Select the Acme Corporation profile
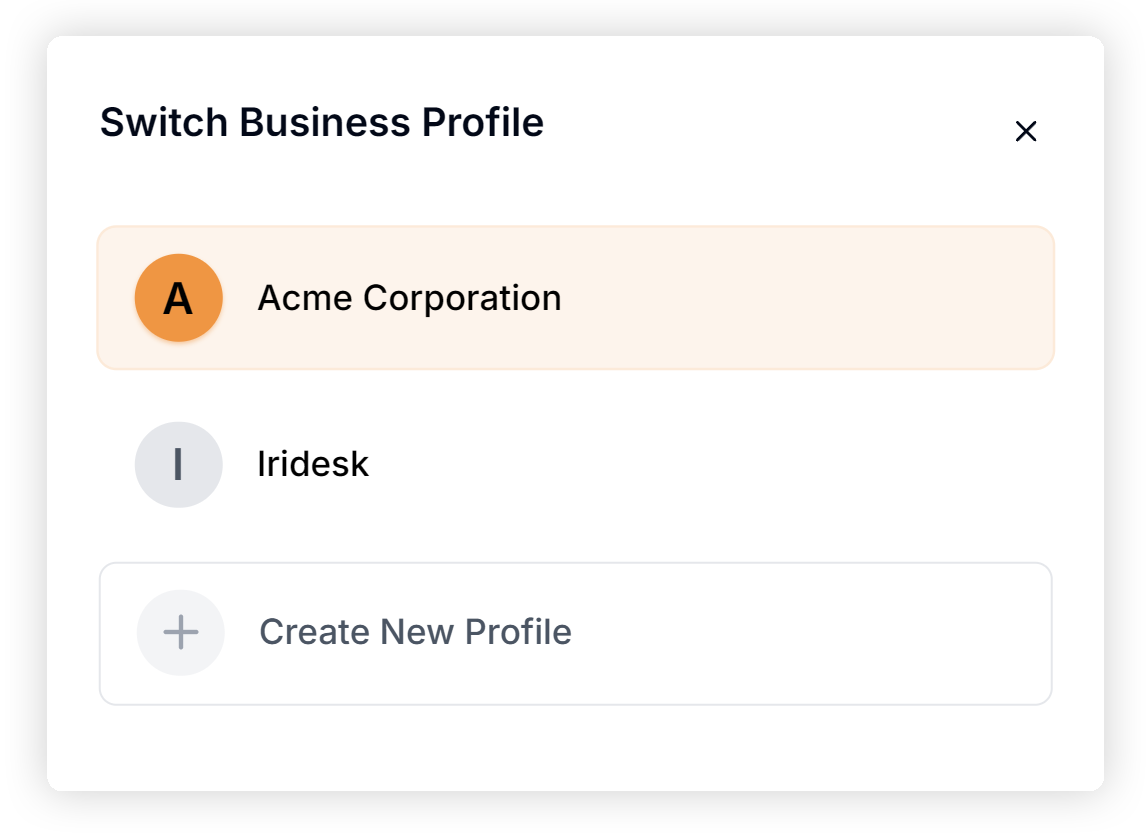Viewport: 1146px width, 840px height. [575, 298]
